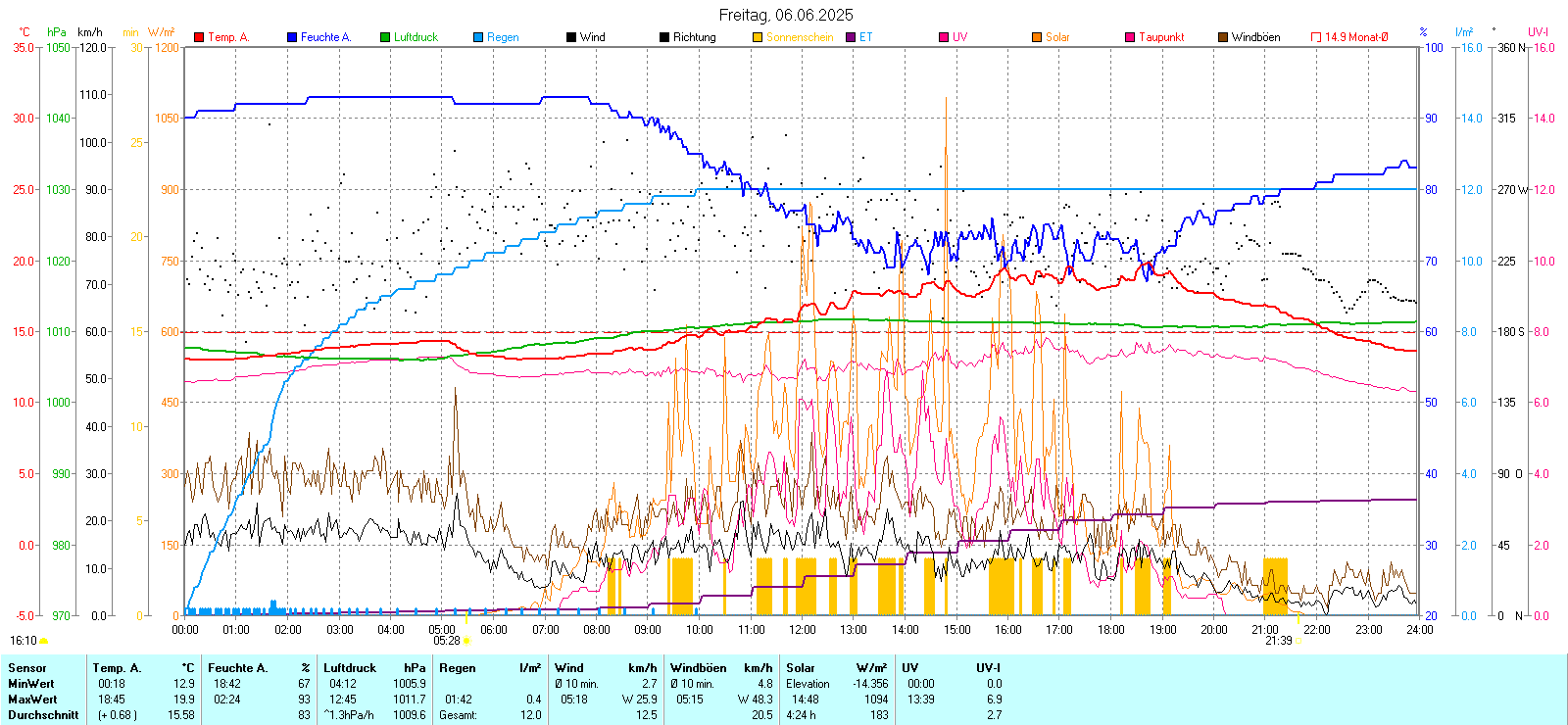This screenshot has width=1568, height=725.
Task: Select the Luftdruck column header in the table
Action: tap(350, 668)
